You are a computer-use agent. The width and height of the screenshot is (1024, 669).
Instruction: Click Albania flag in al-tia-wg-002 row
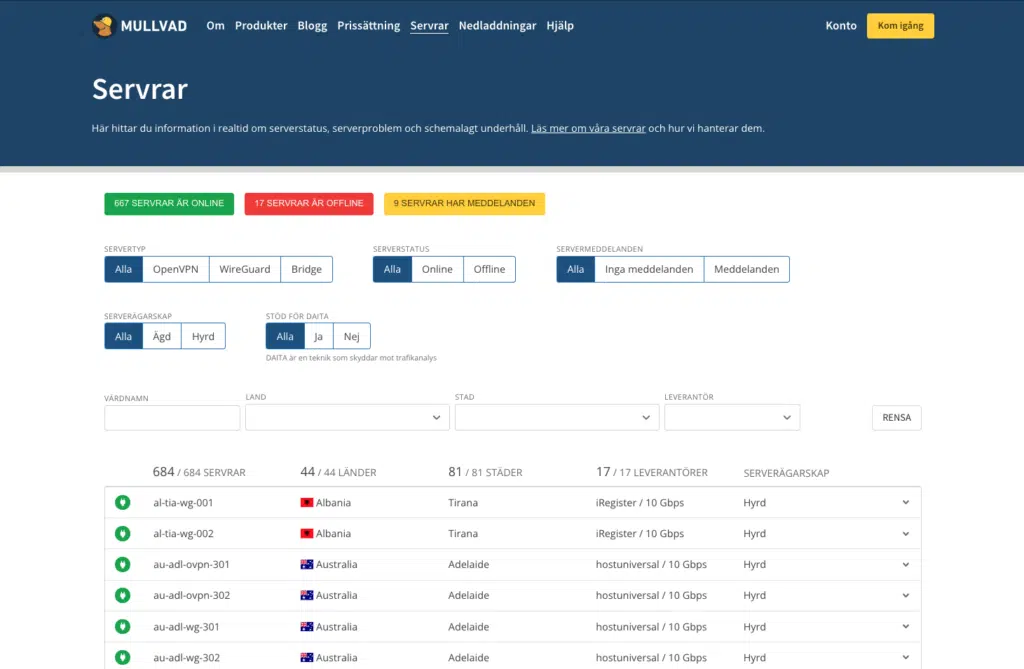point(307,534)
